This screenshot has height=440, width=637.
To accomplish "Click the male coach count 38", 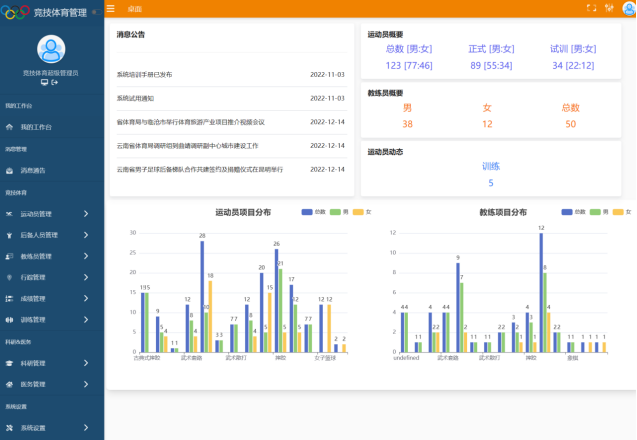I will tap(407, 124).
